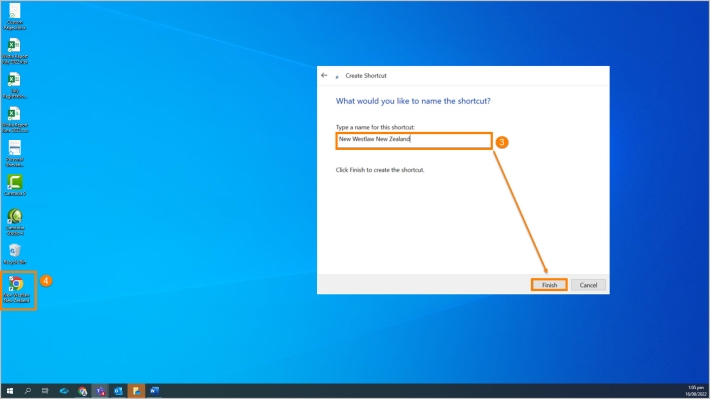The height and width of the screenshot is (399, 710).
Task: Open OneDrive cloud icon in taskbar
Action: 64,391
